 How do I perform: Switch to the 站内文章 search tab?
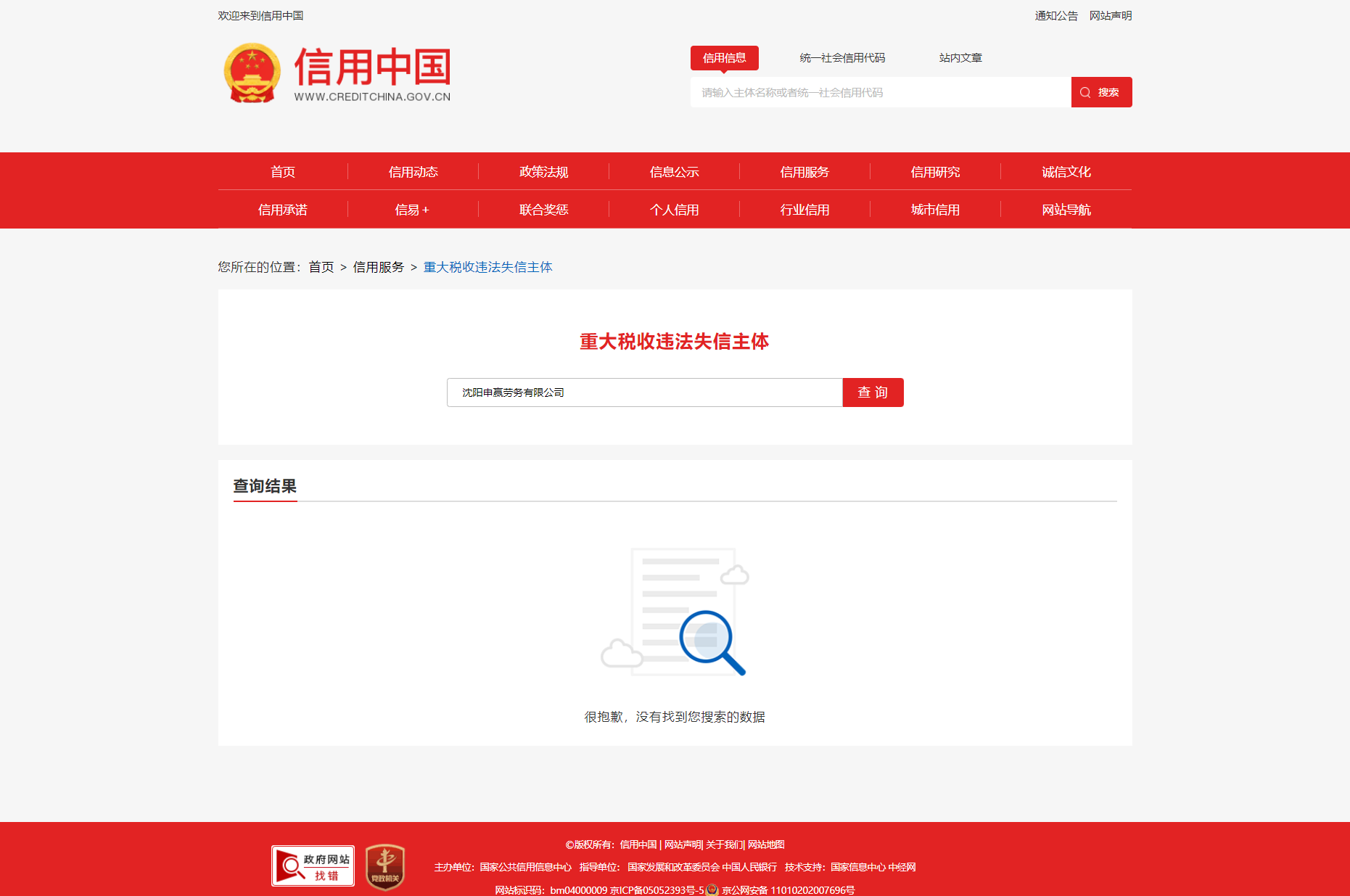960,58
